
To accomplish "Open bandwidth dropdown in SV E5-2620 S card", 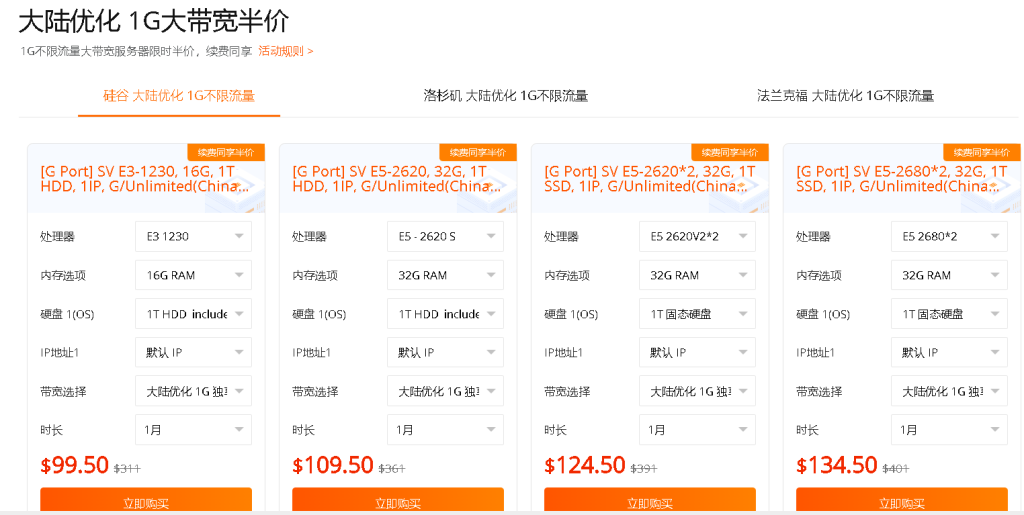I will click(445, 391).
